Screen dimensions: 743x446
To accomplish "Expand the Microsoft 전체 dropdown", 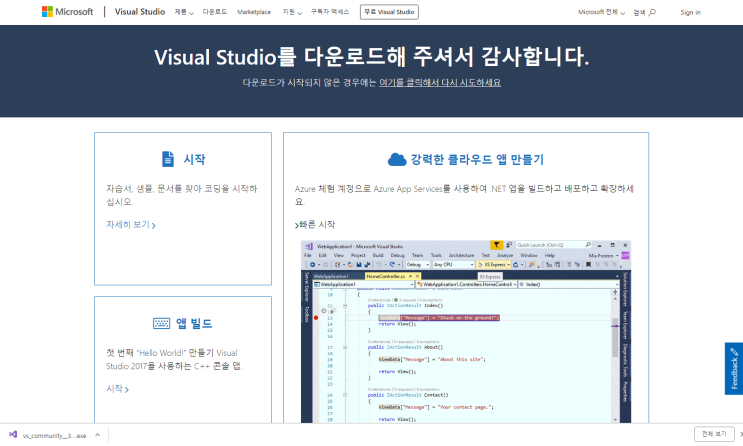I will point(601,12).
